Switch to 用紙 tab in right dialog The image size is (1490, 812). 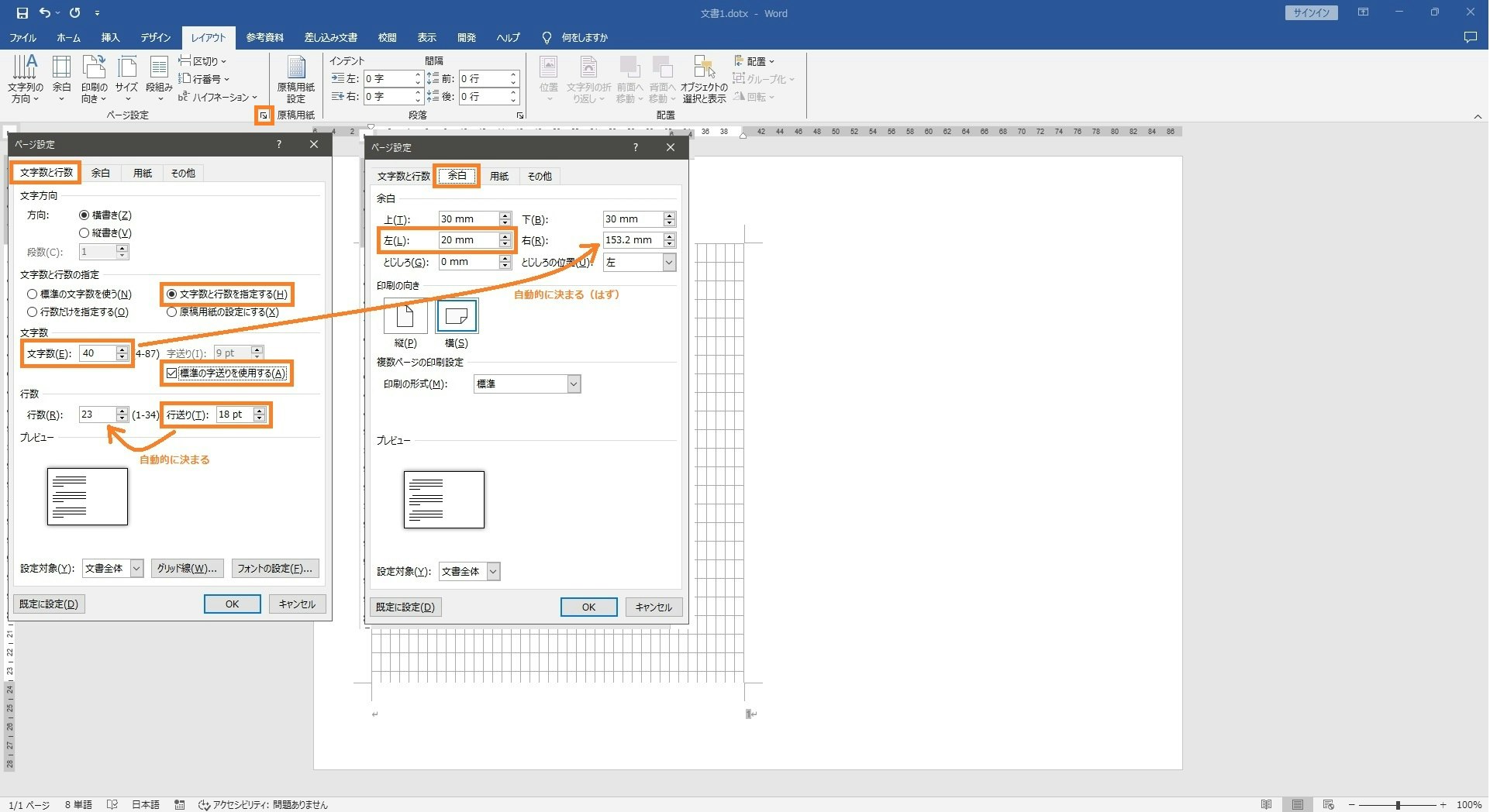tap(499, 176)
